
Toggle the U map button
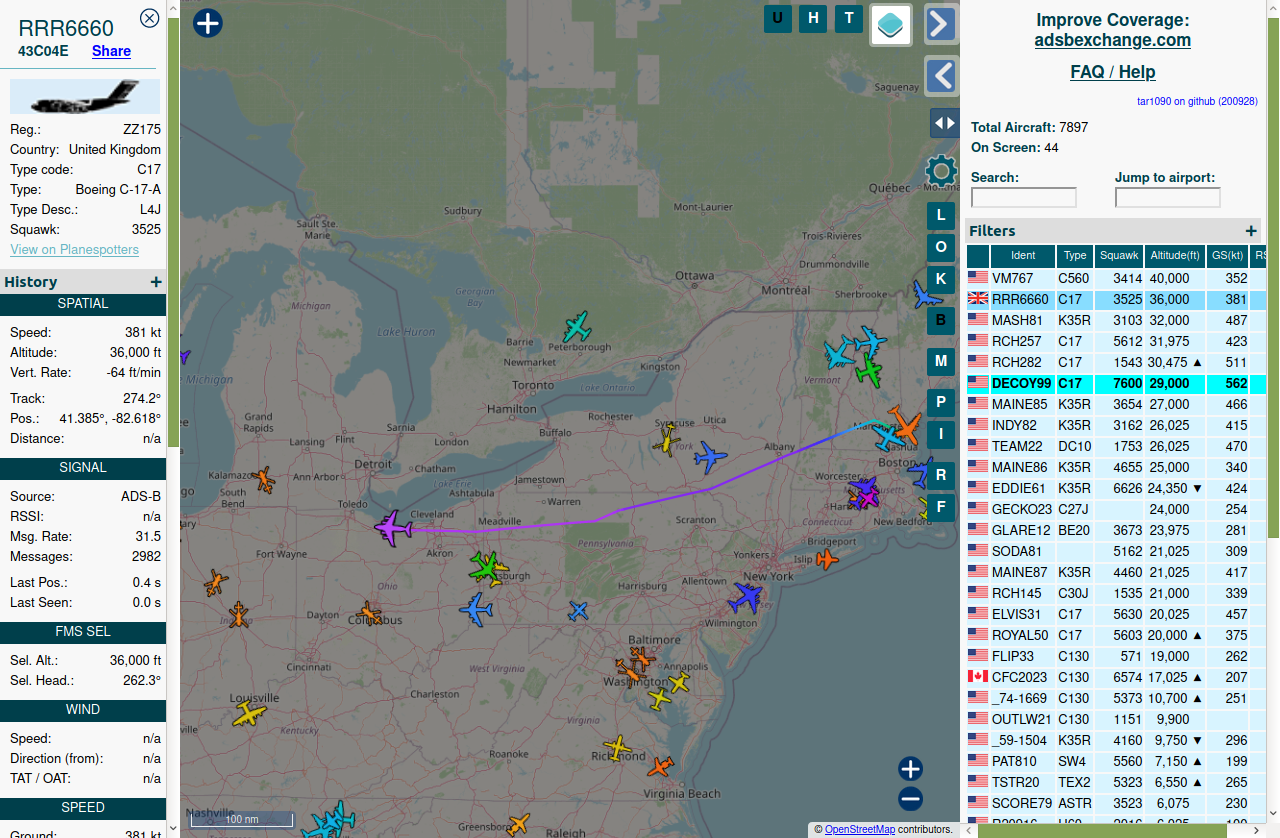[778, 18]
